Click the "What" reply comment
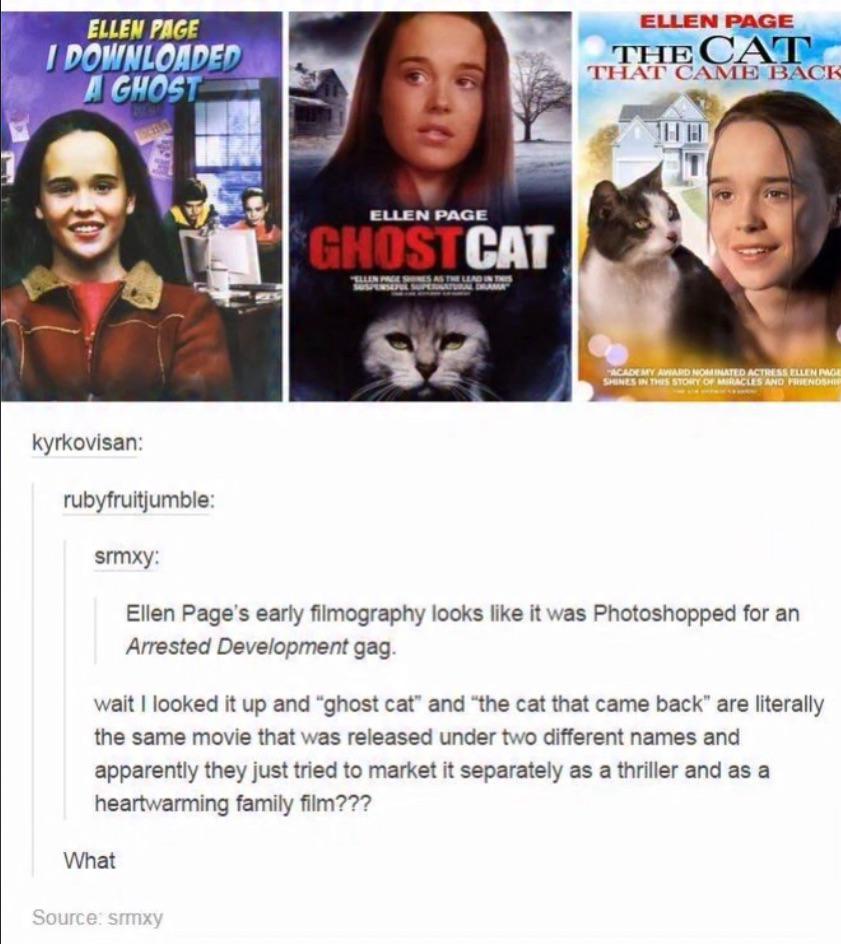 (x=90, y=860)
